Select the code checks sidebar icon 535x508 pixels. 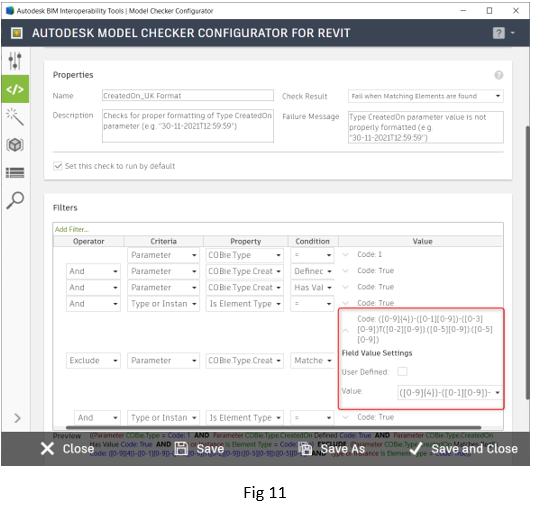15,89
